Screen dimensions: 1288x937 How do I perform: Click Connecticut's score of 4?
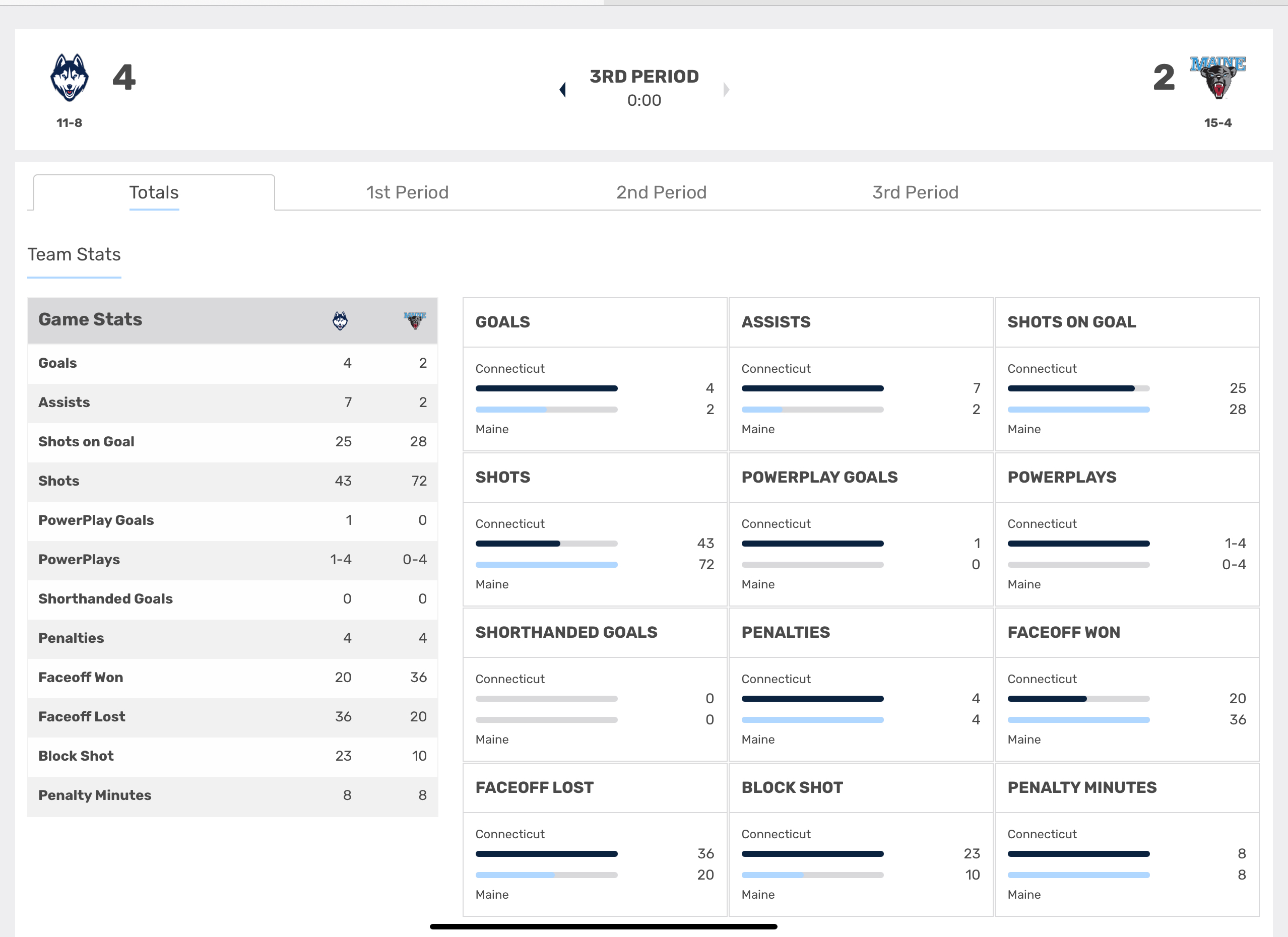tap(124, 77)
